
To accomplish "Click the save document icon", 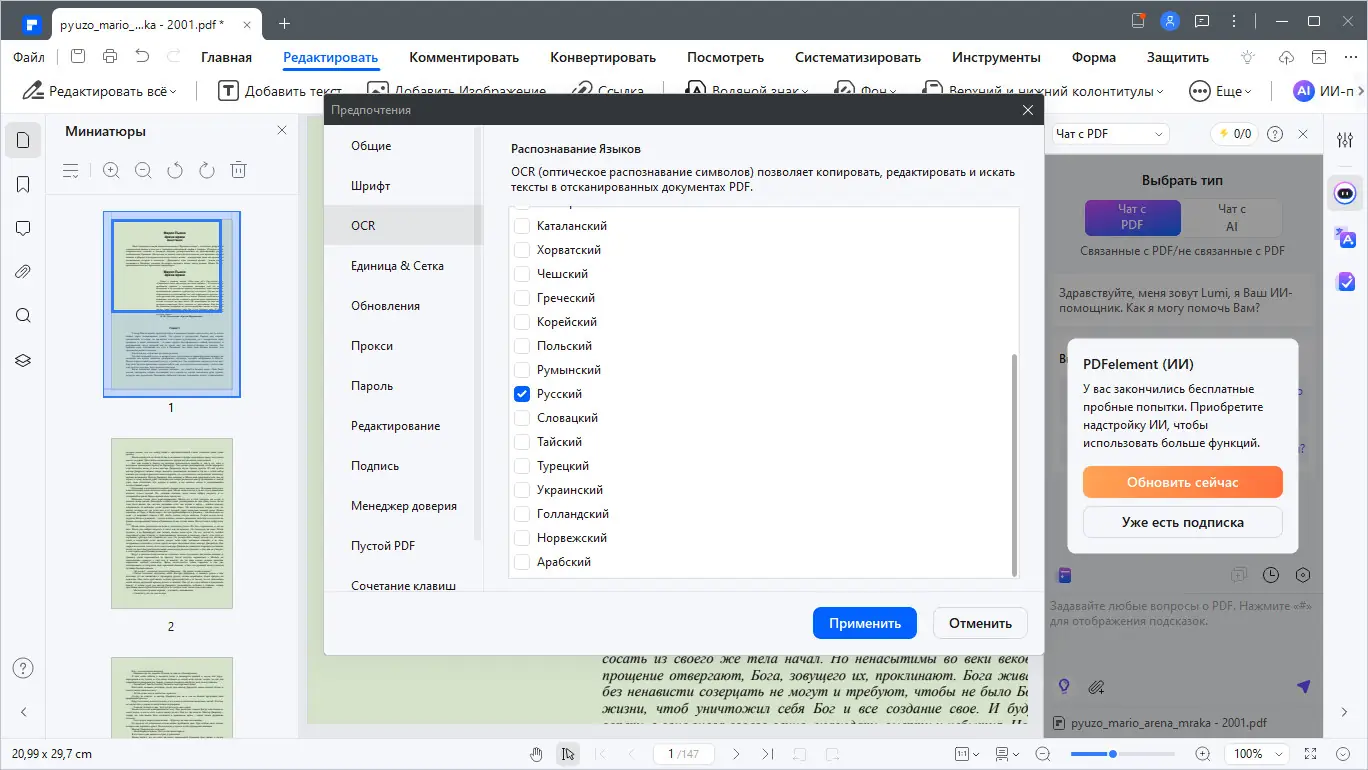I will [x=78, y=57].
